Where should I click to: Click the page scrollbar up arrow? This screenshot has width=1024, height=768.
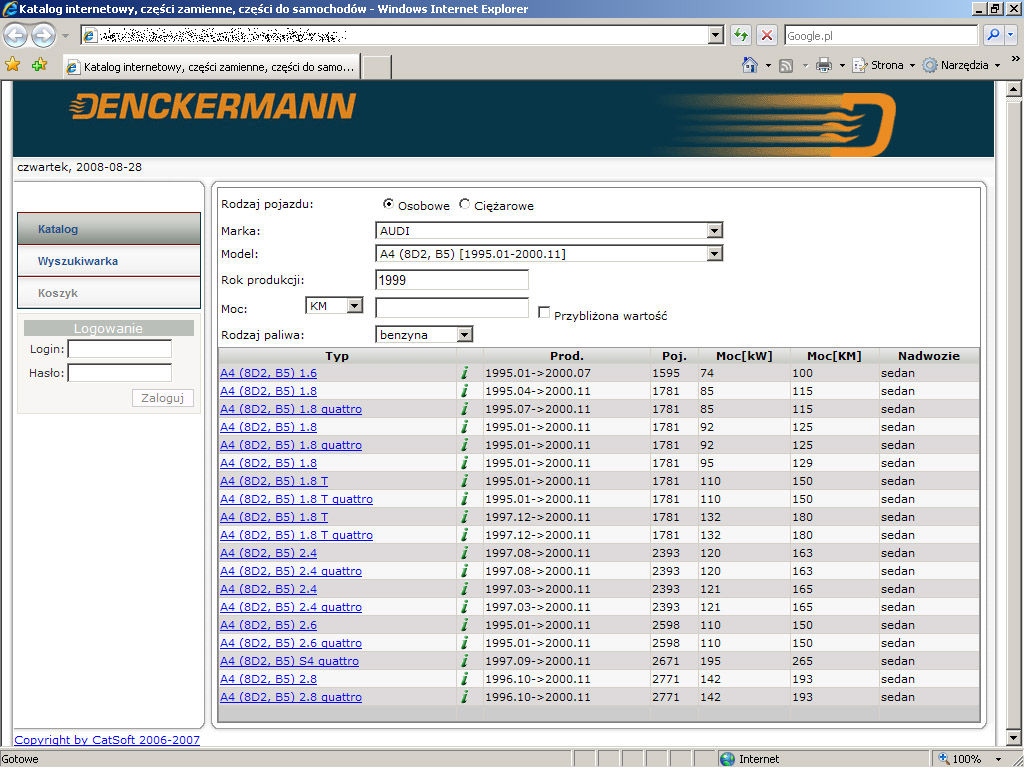click(x=1014, y=89)
